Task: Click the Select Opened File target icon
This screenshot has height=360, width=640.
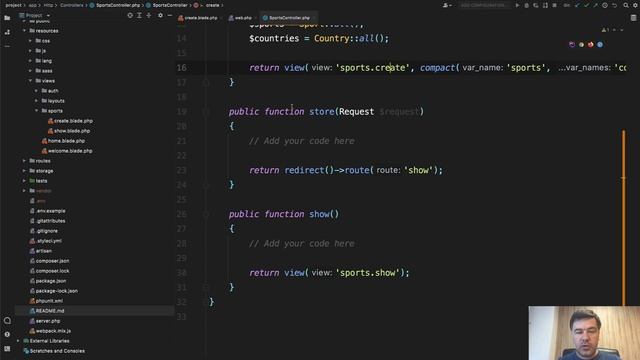Action: 130,16
